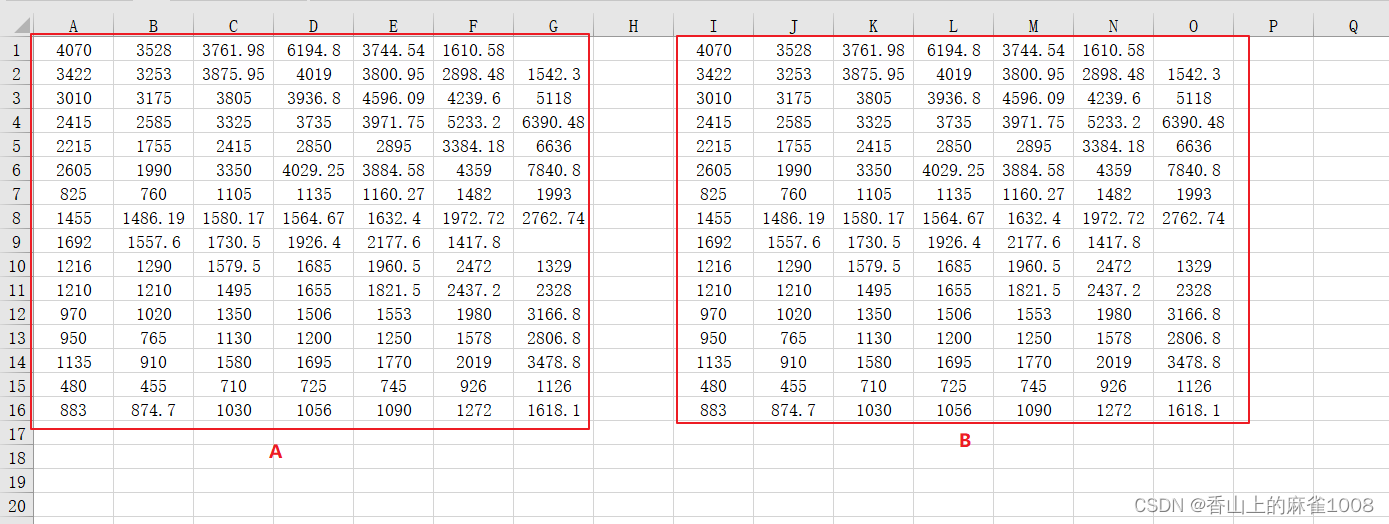The height and width of the screenshot is (524, 1389).
Task: Select row 16 header
Action: [17, 410]
